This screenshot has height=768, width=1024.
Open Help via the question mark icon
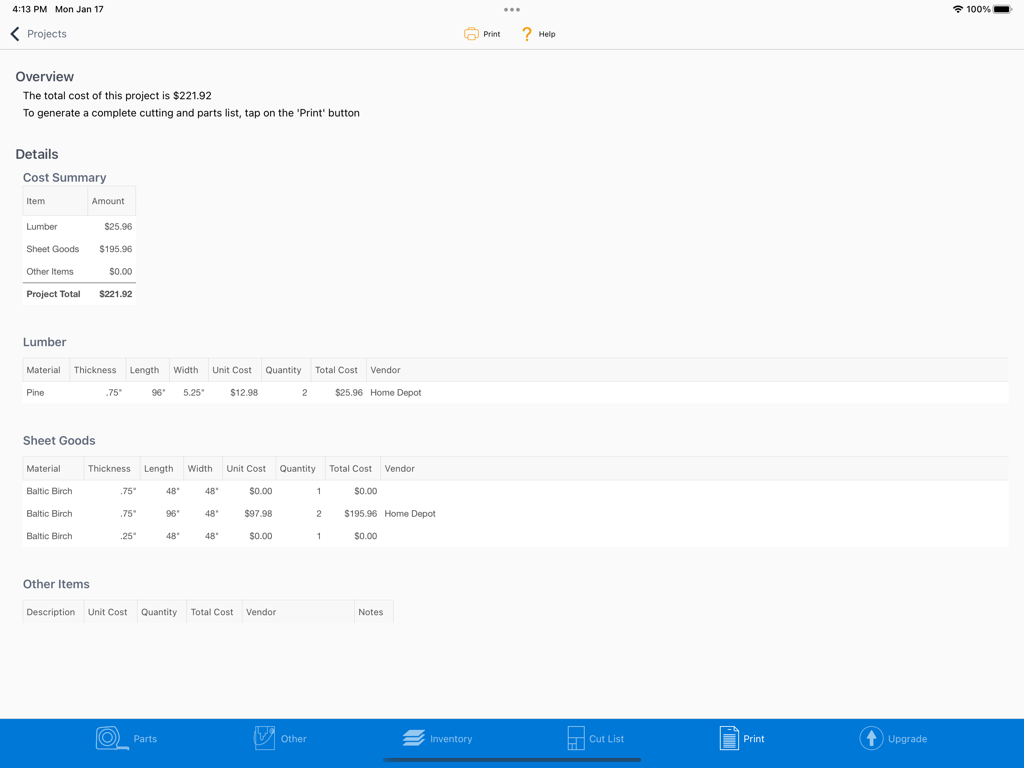526,33
